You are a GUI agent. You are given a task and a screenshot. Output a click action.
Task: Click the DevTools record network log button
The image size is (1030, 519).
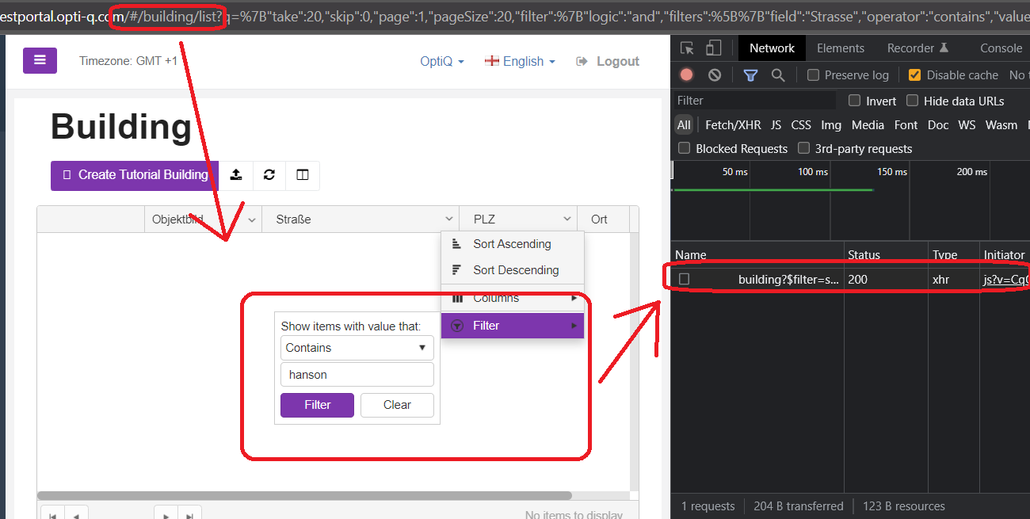coord(686,75)
